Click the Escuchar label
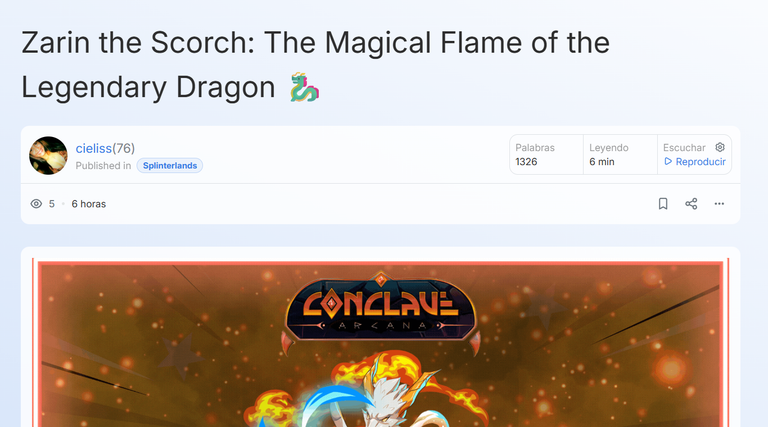Screen dimensions: 768x427 coord(684,147)
